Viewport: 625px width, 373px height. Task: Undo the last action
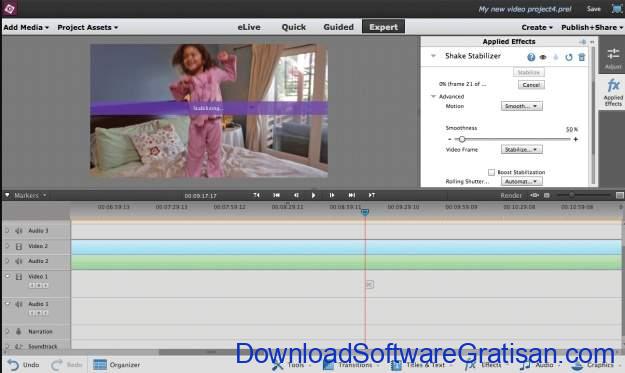click(x=24, y=365)
